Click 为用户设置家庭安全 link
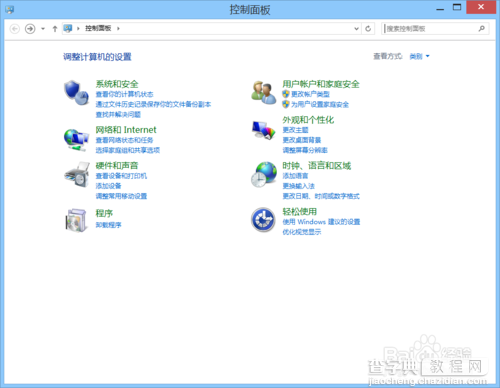Image resolution: width=500 pixels, height=388 pixels. (320, 104)
